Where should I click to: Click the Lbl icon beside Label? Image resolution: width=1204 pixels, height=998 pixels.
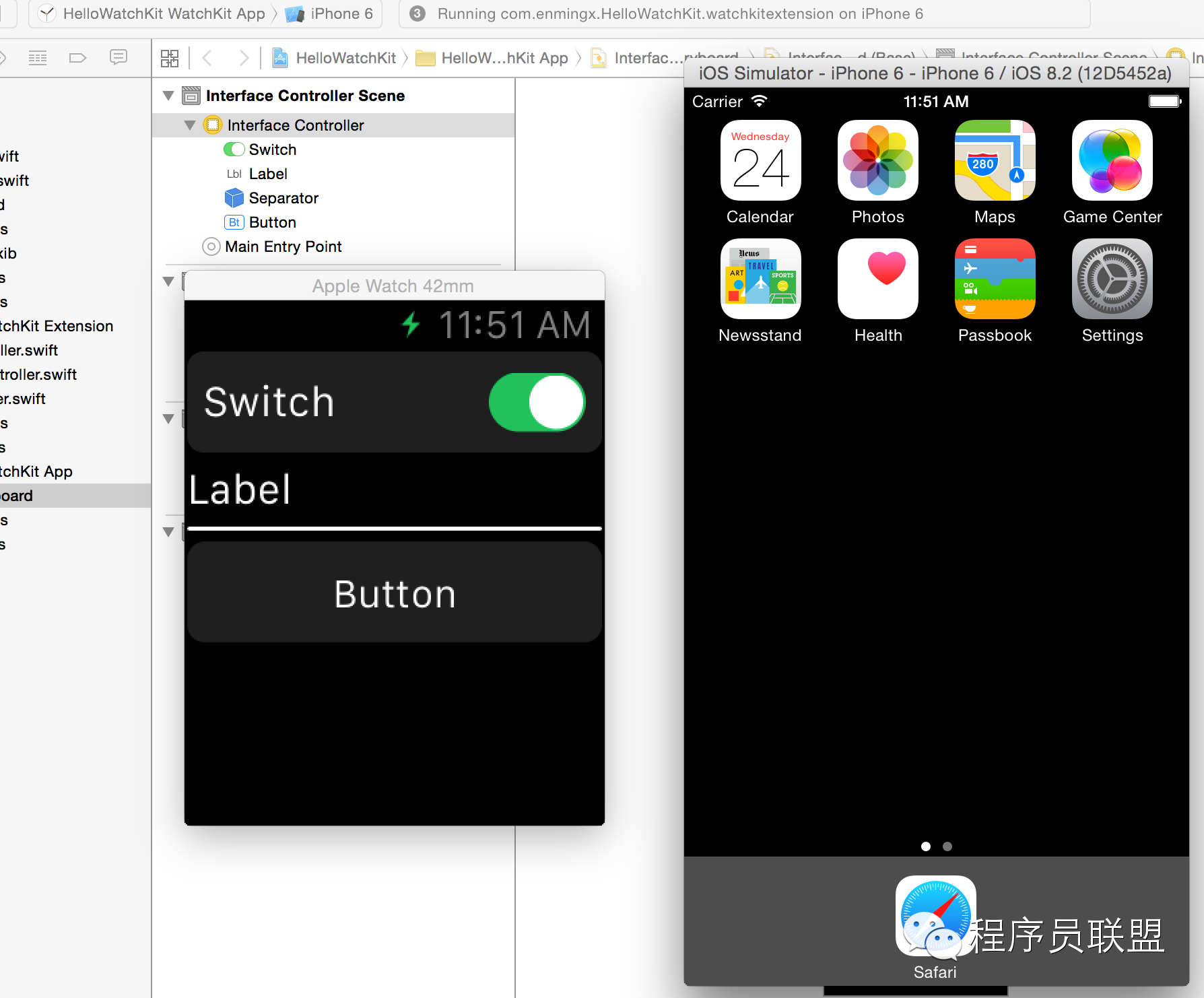[x=234, y=174]
